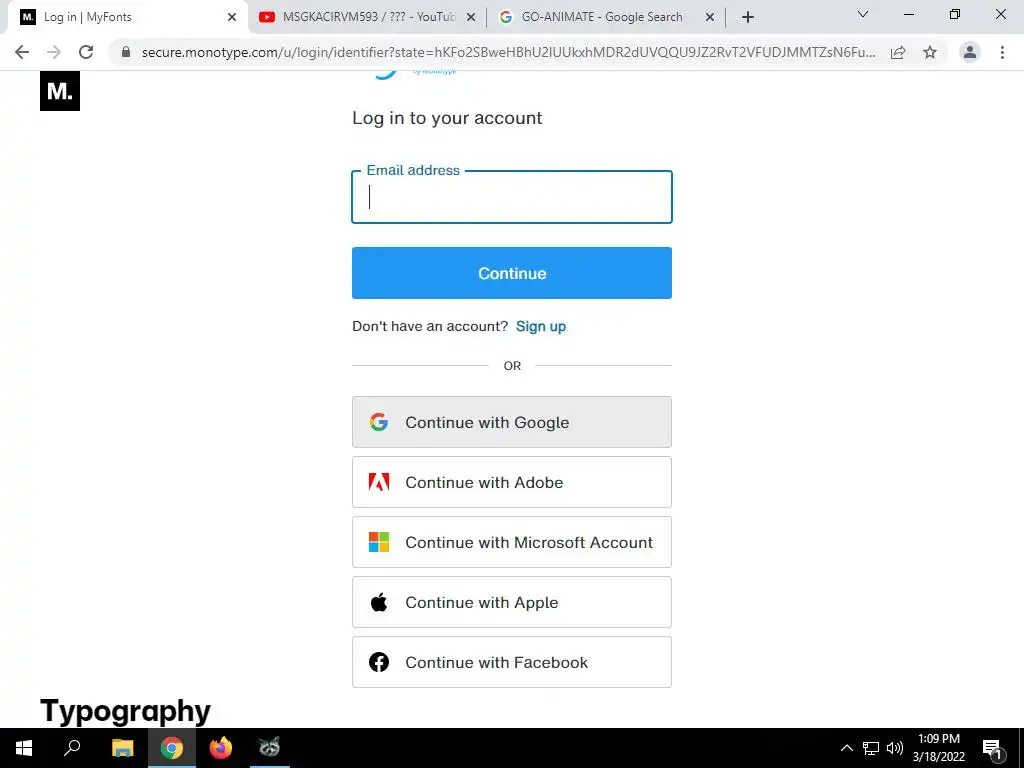The image size is (1024, 768).
Task: Open File Explorer from the taskbar
Action: point(122,748)
